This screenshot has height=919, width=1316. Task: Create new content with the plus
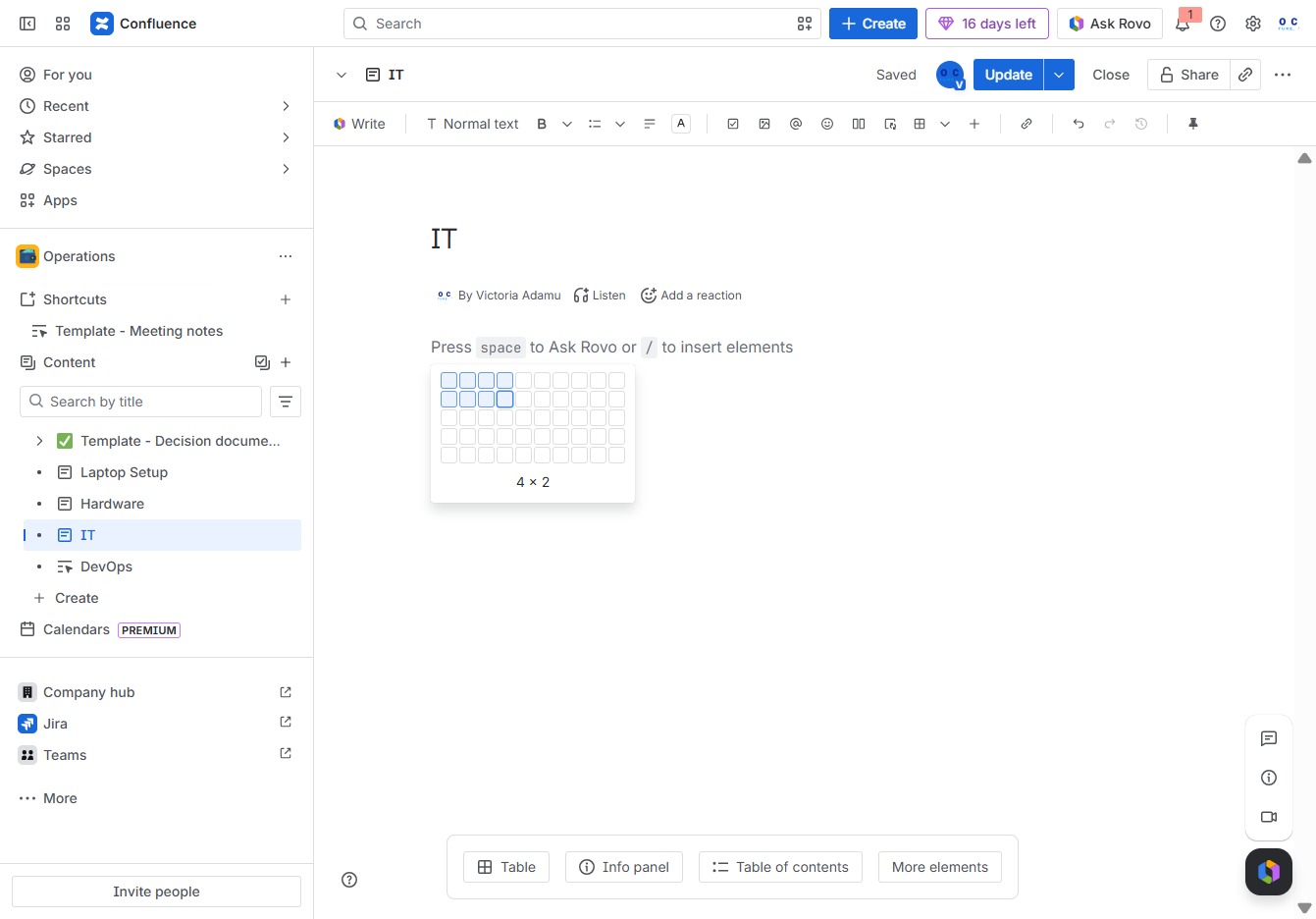286,362
